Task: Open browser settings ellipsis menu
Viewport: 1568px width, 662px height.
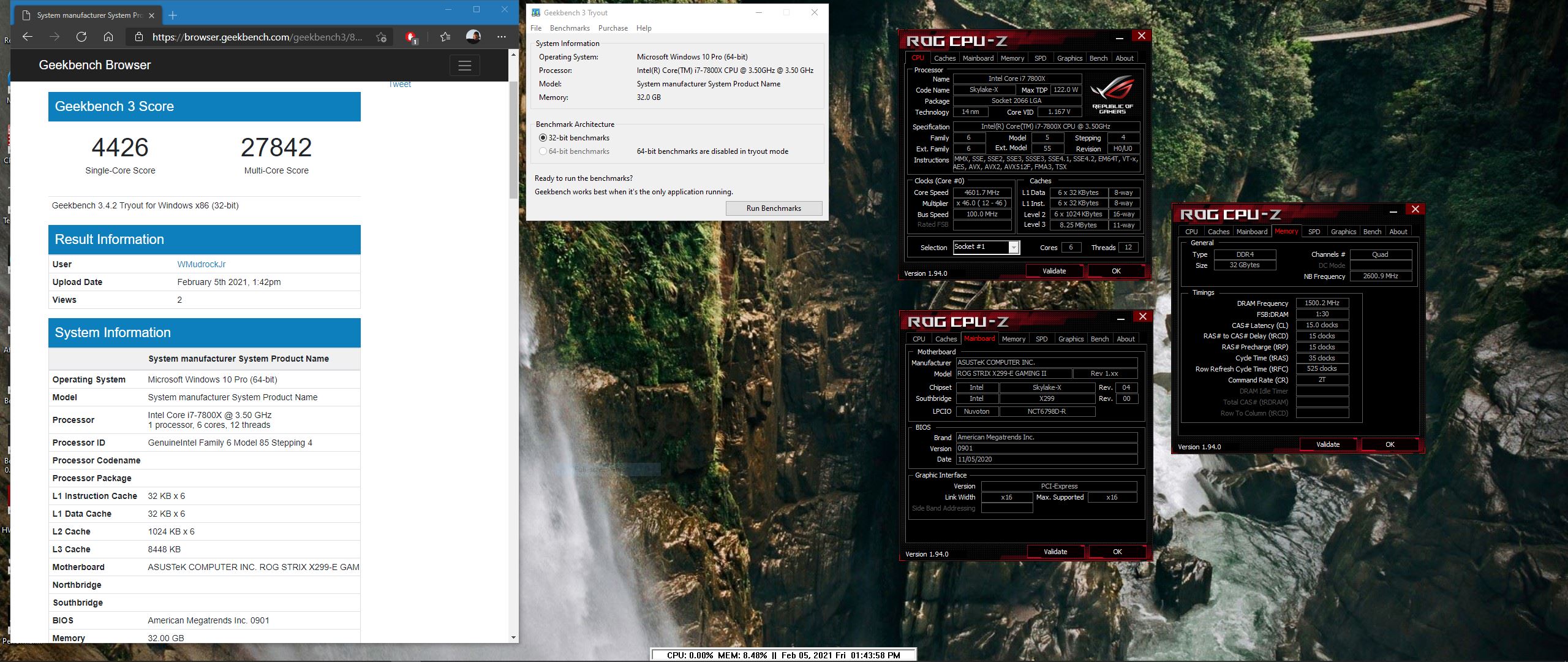Action: [502, 37]
